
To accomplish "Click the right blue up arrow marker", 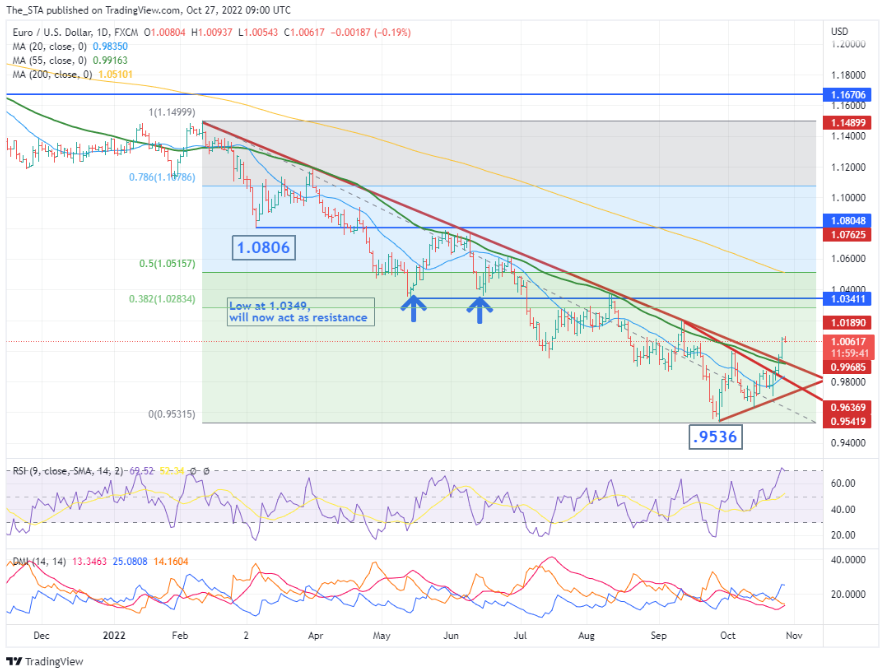I will pyautogui.click(x=480, y=306).
